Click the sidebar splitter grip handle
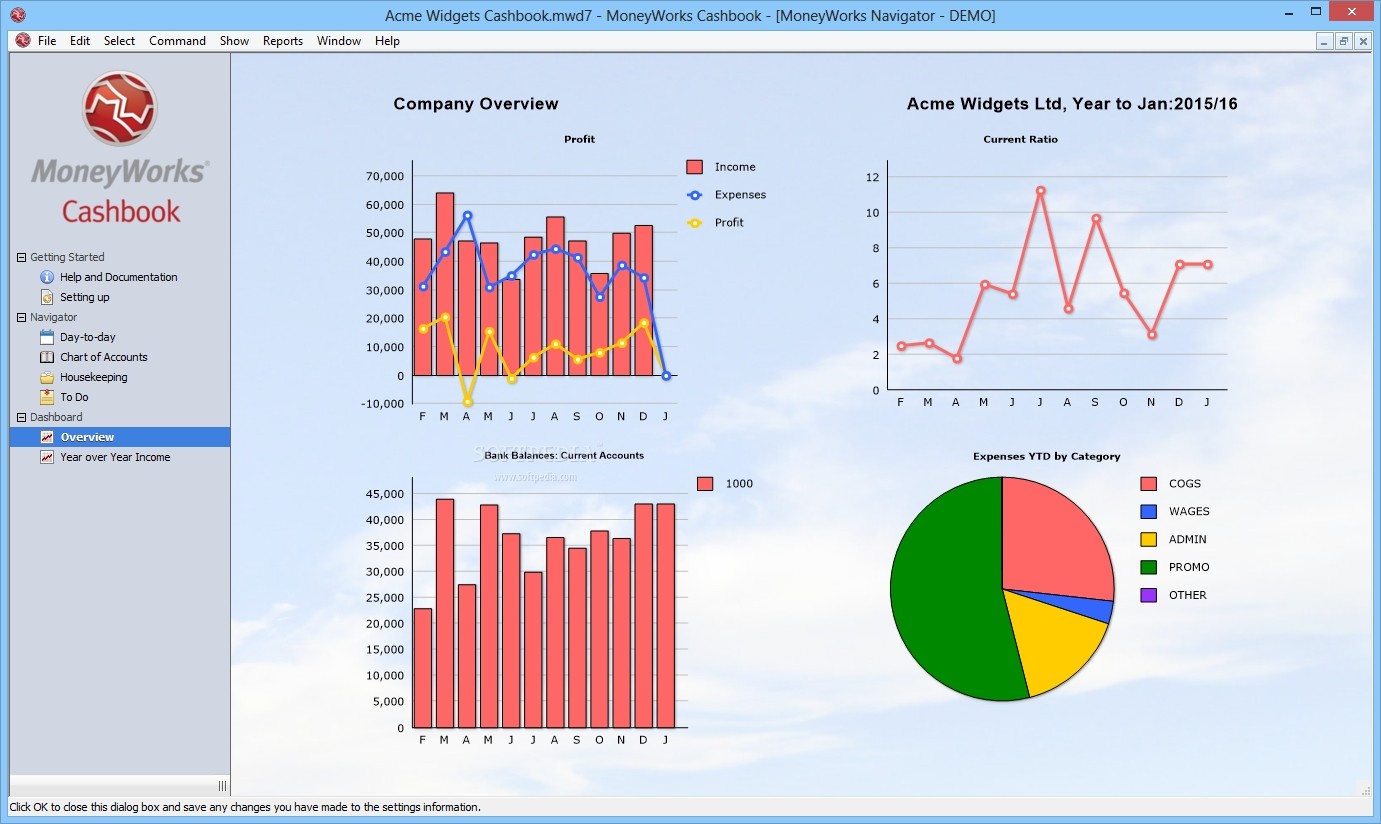The width and height of the screenshot is (1381, 824). pos(222,786)
